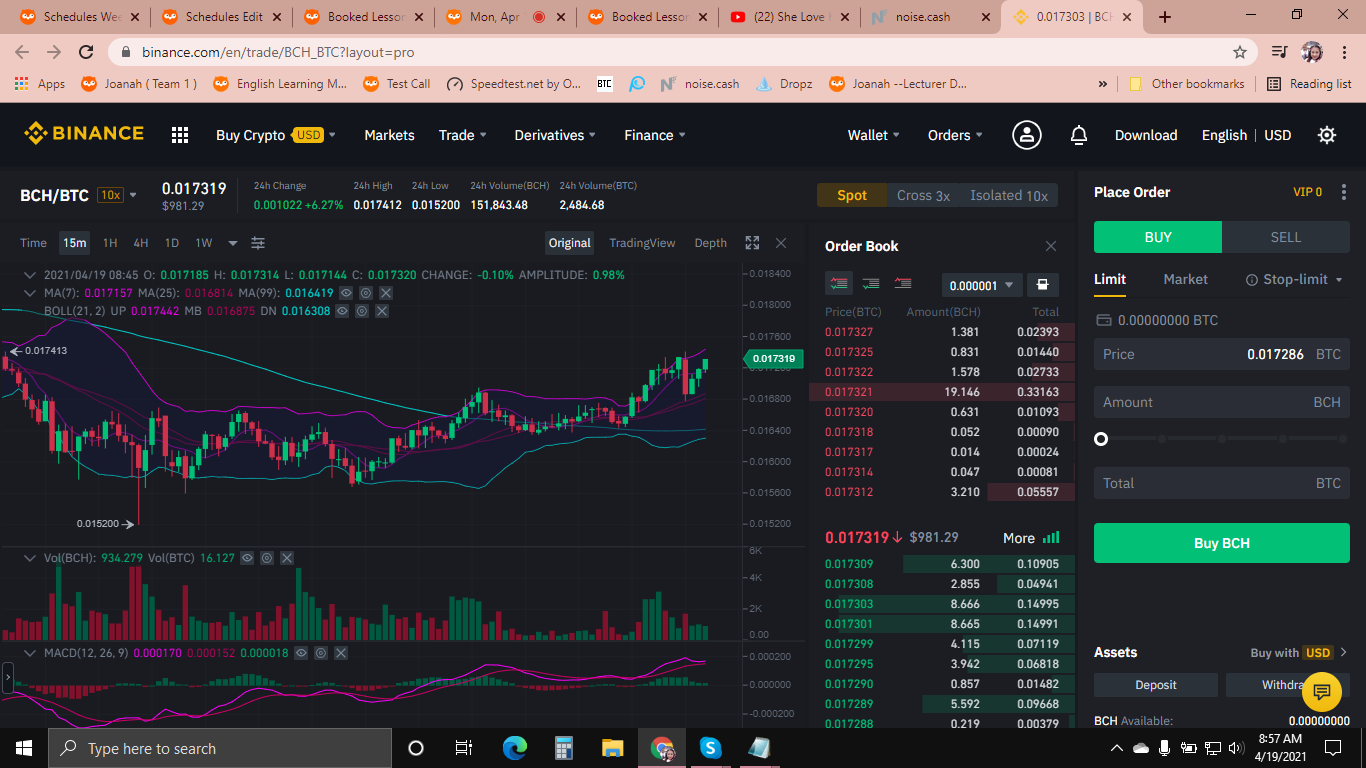Click the green Buy BCH button

coord(1222,543)
